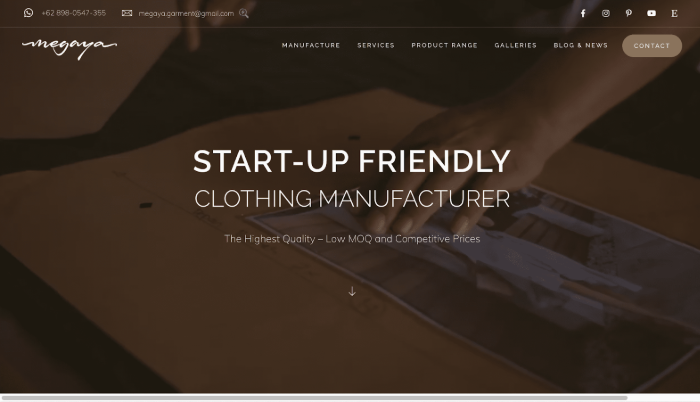The width and height of the screenshot is (700, 402).
Task: Click the Start-Up Friendly headline text
Action: (352, 161)
